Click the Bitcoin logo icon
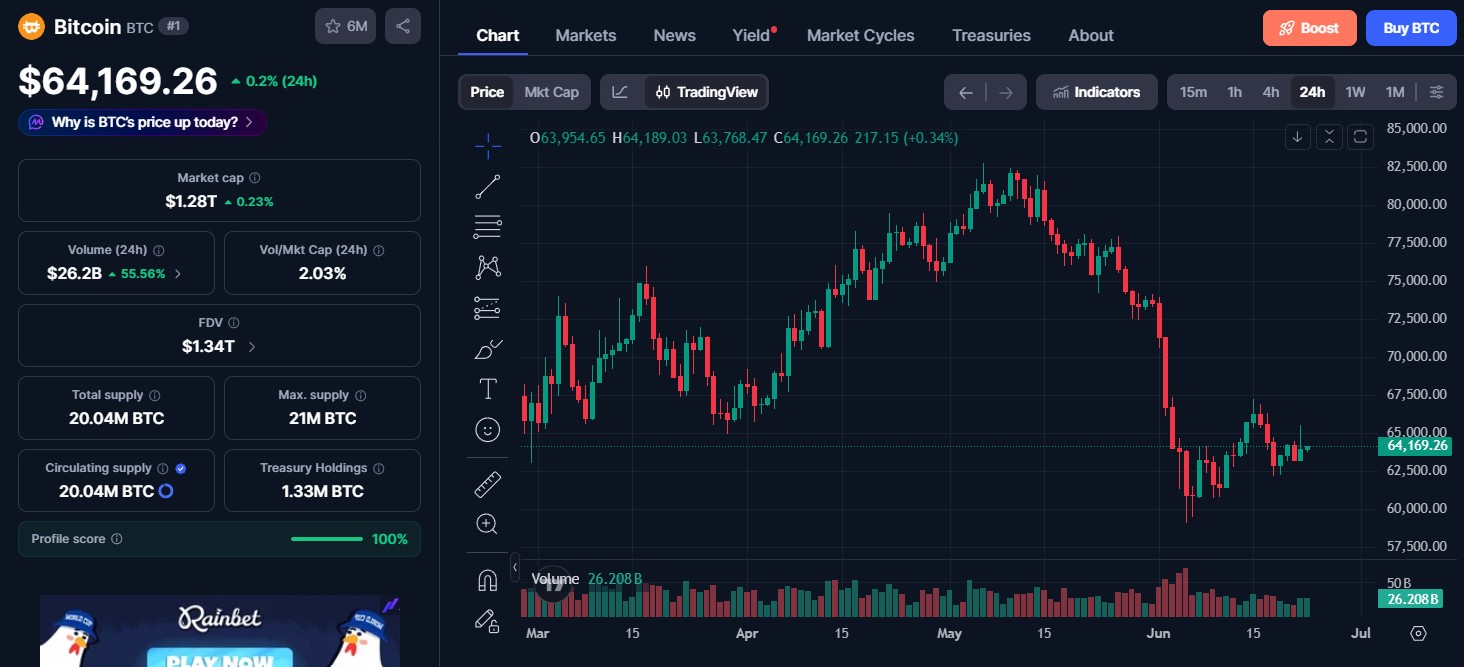1464x667 pixels. [31, 27]
